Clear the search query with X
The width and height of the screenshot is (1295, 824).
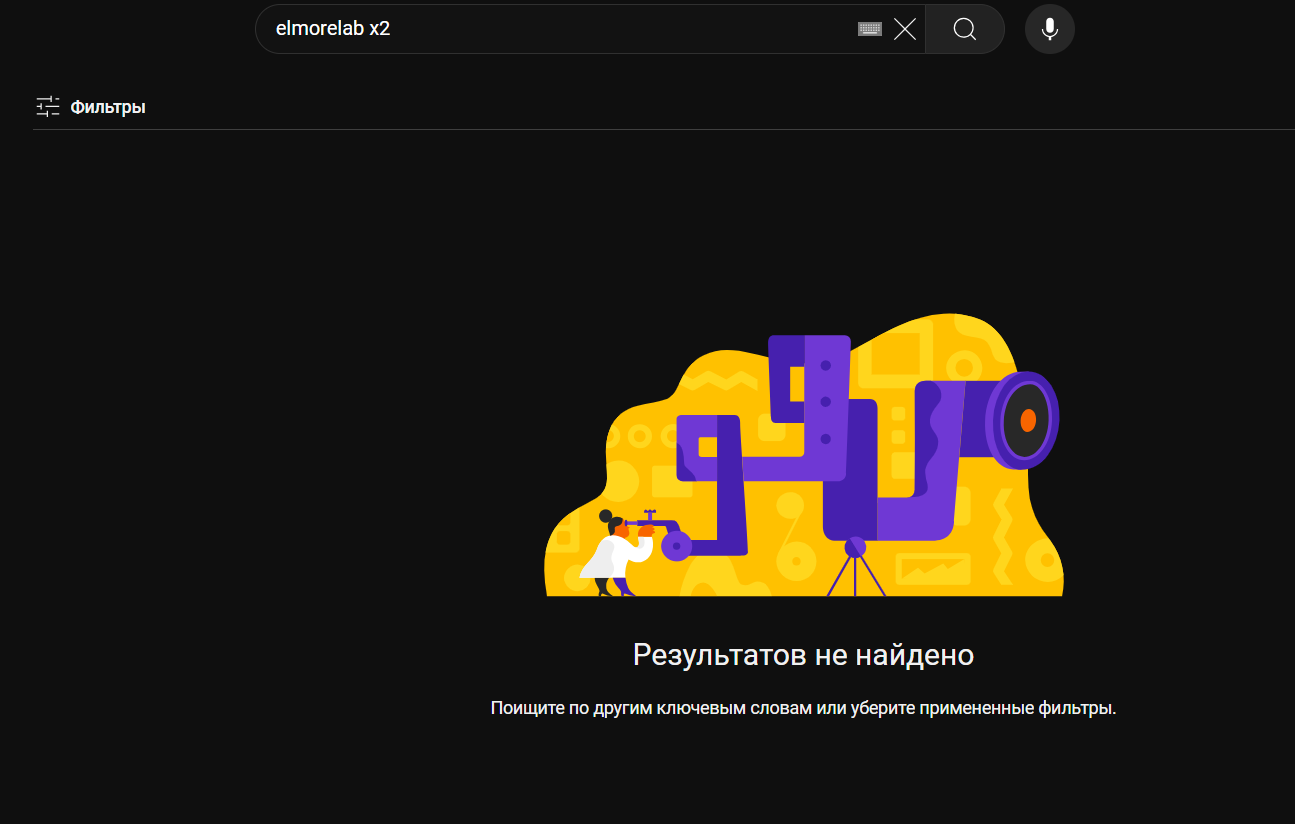[x=905, y=29]
